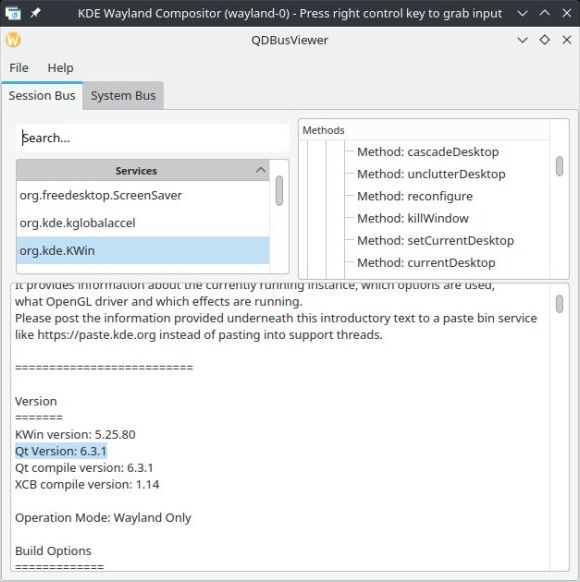Maximize the QDBusViewer window with diamond icon
Viewport: 580px width, 582px height.
point(544,40)
